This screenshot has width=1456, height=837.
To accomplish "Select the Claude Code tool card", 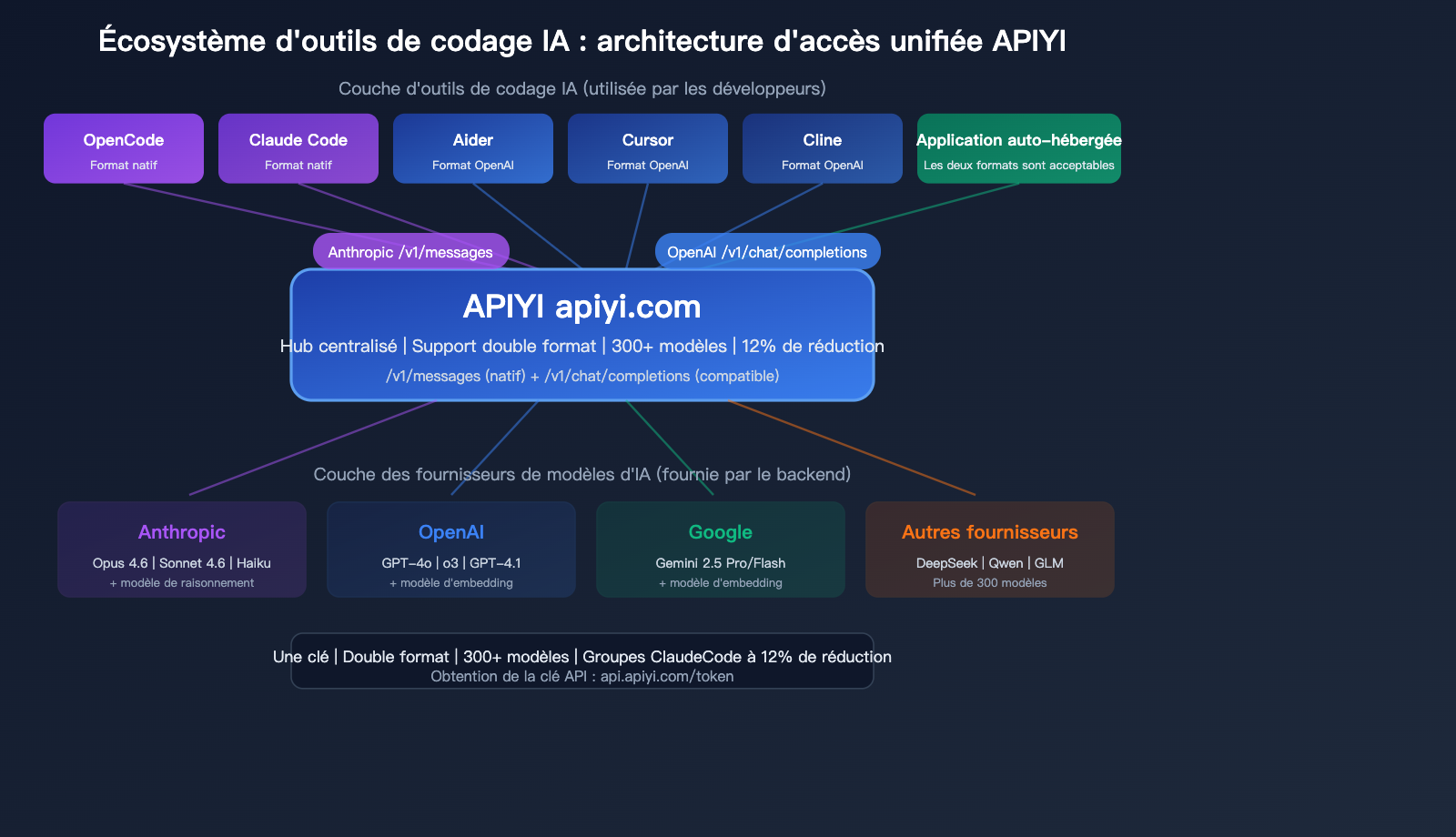I will 298,148.
